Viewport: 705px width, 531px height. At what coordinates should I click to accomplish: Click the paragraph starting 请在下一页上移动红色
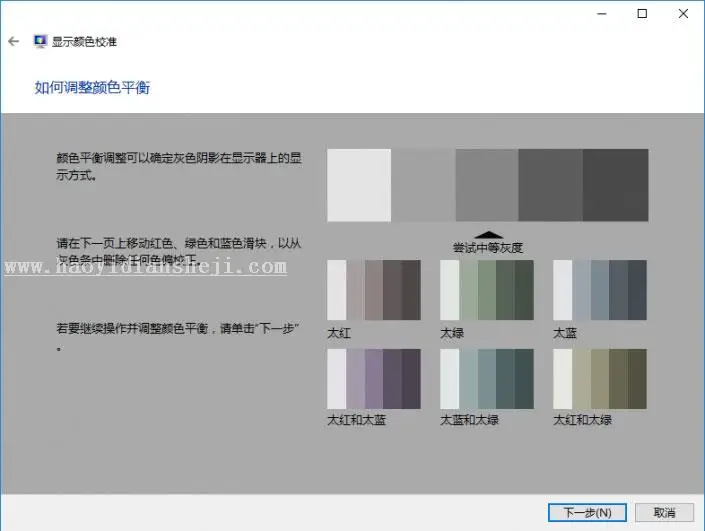pyautogui.click(x=178, y=251)
